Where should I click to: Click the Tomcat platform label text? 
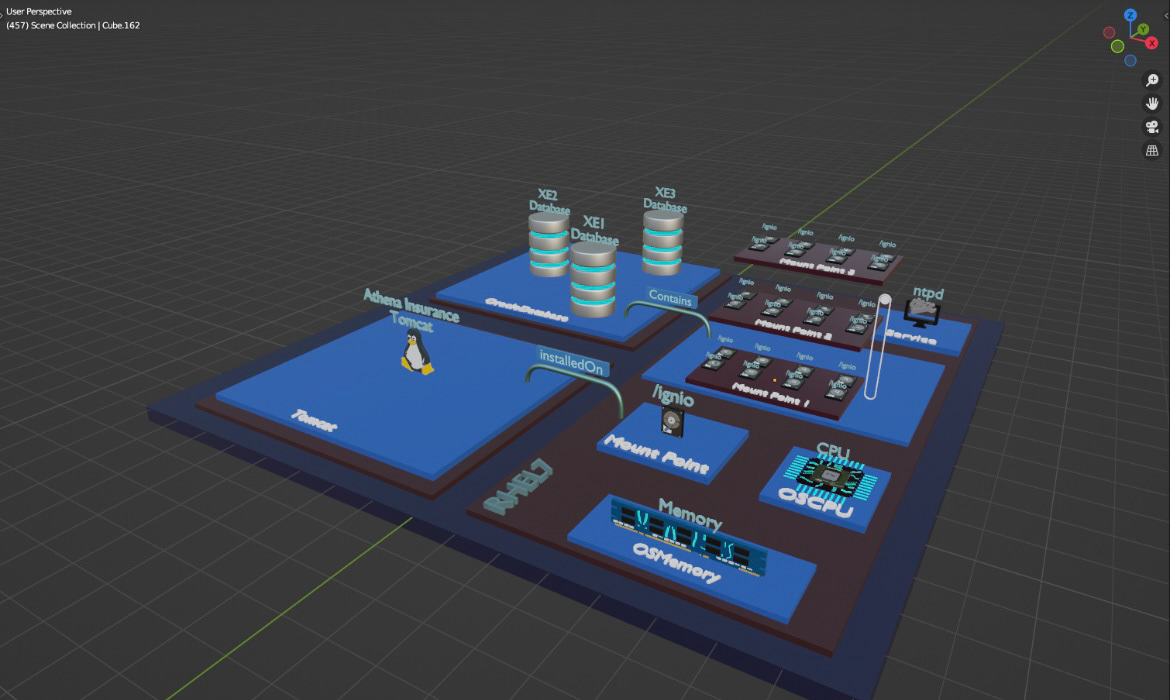pos(313,421)
